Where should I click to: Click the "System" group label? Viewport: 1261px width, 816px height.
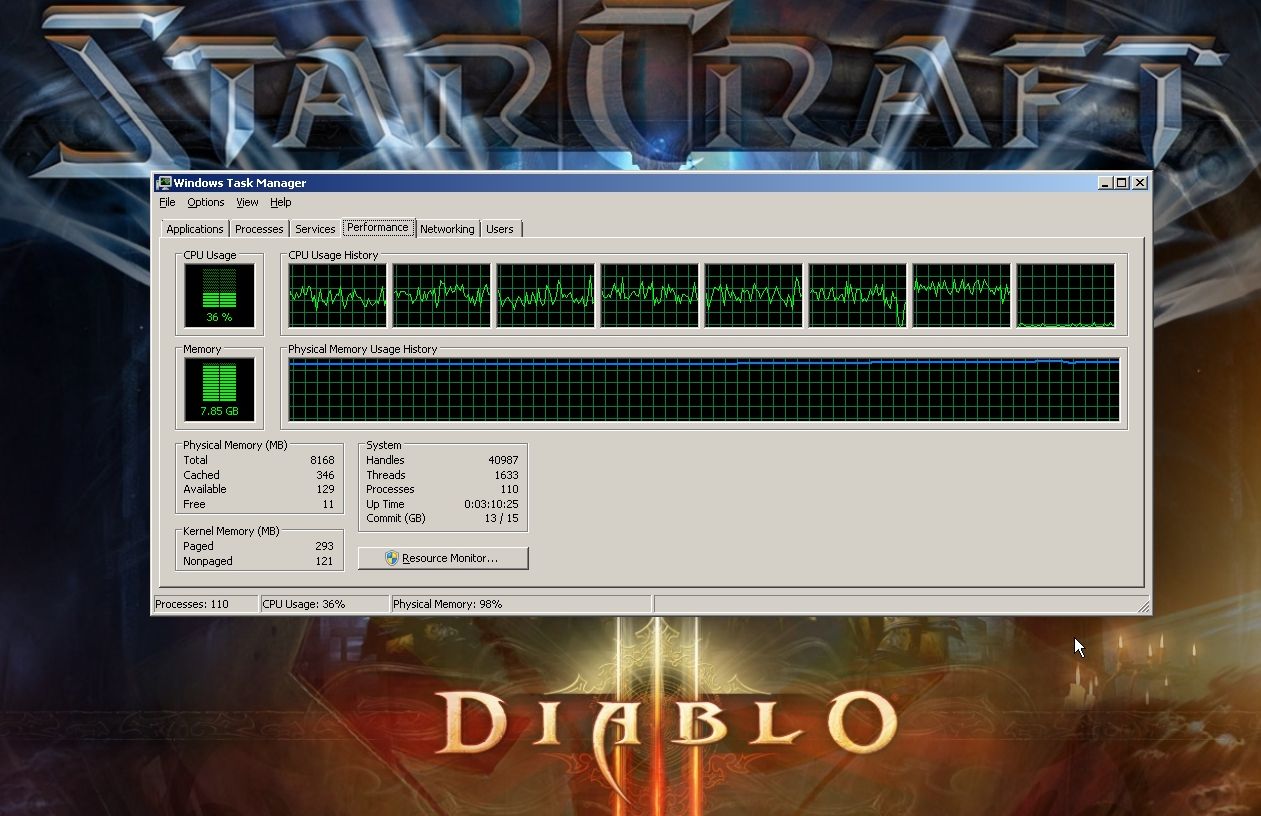(384, 445)
